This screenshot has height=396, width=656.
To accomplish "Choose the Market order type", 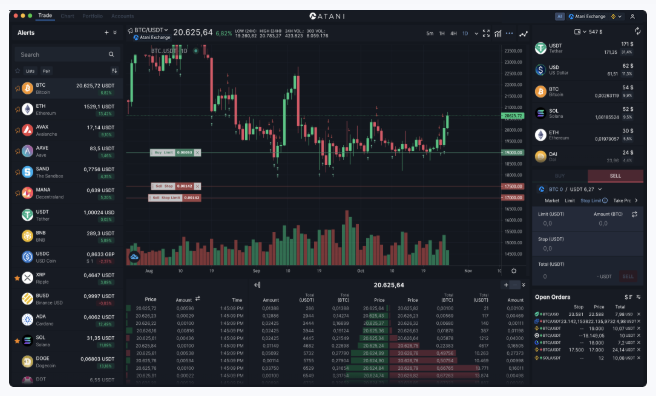I will click(552, 201).
